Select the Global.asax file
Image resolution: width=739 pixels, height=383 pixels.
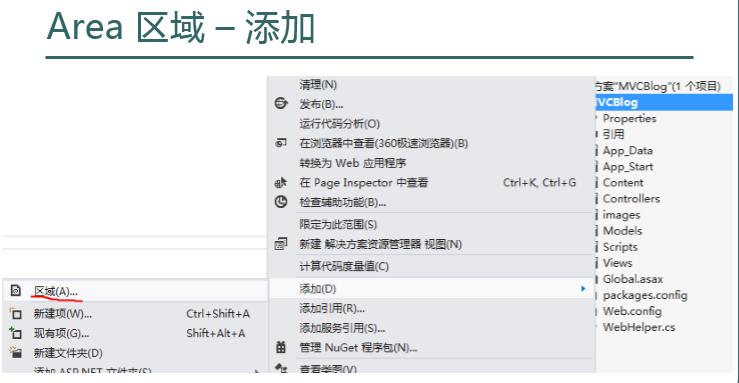tap(632, 279)
